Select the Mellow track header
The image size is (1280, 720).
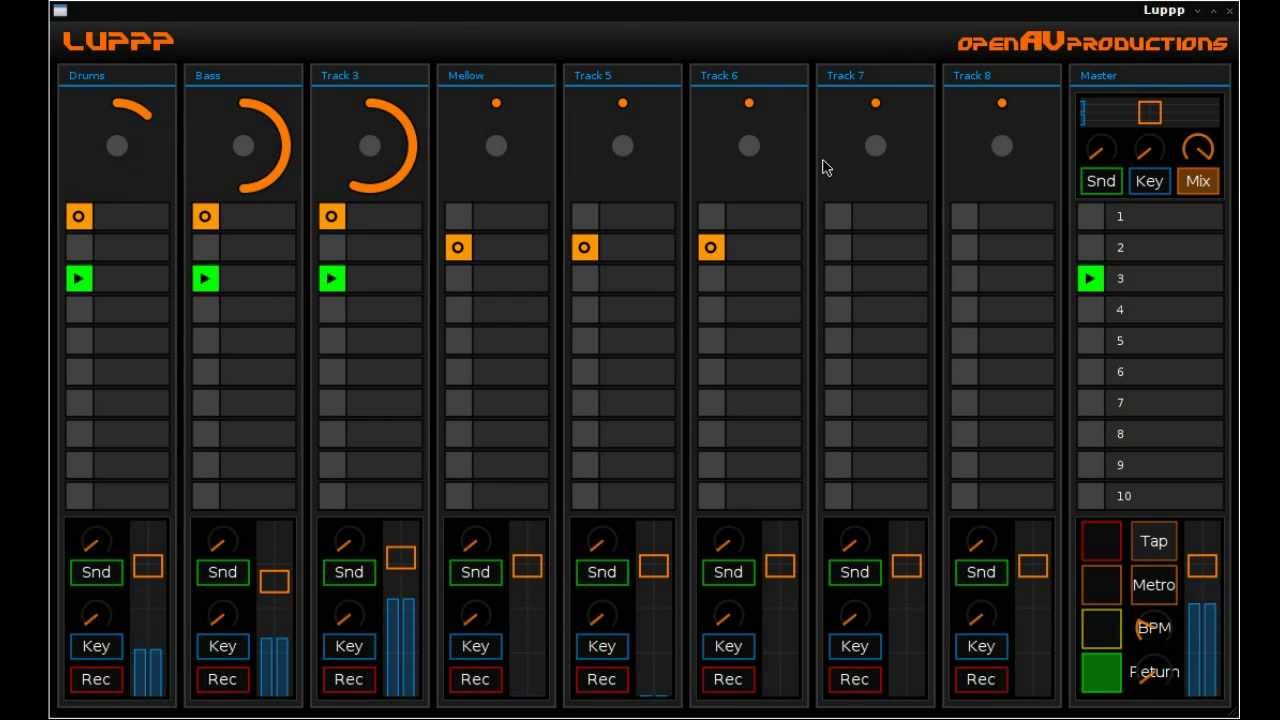496,76
